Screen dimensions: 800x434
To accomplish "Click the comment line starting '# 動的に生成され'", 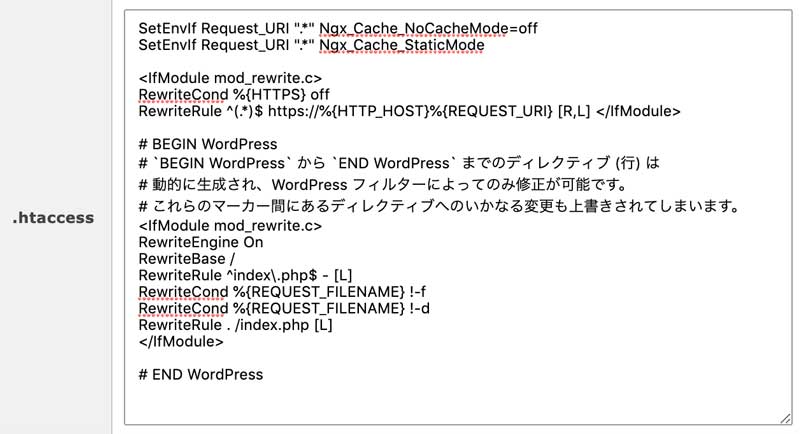I will pos(383,184).
